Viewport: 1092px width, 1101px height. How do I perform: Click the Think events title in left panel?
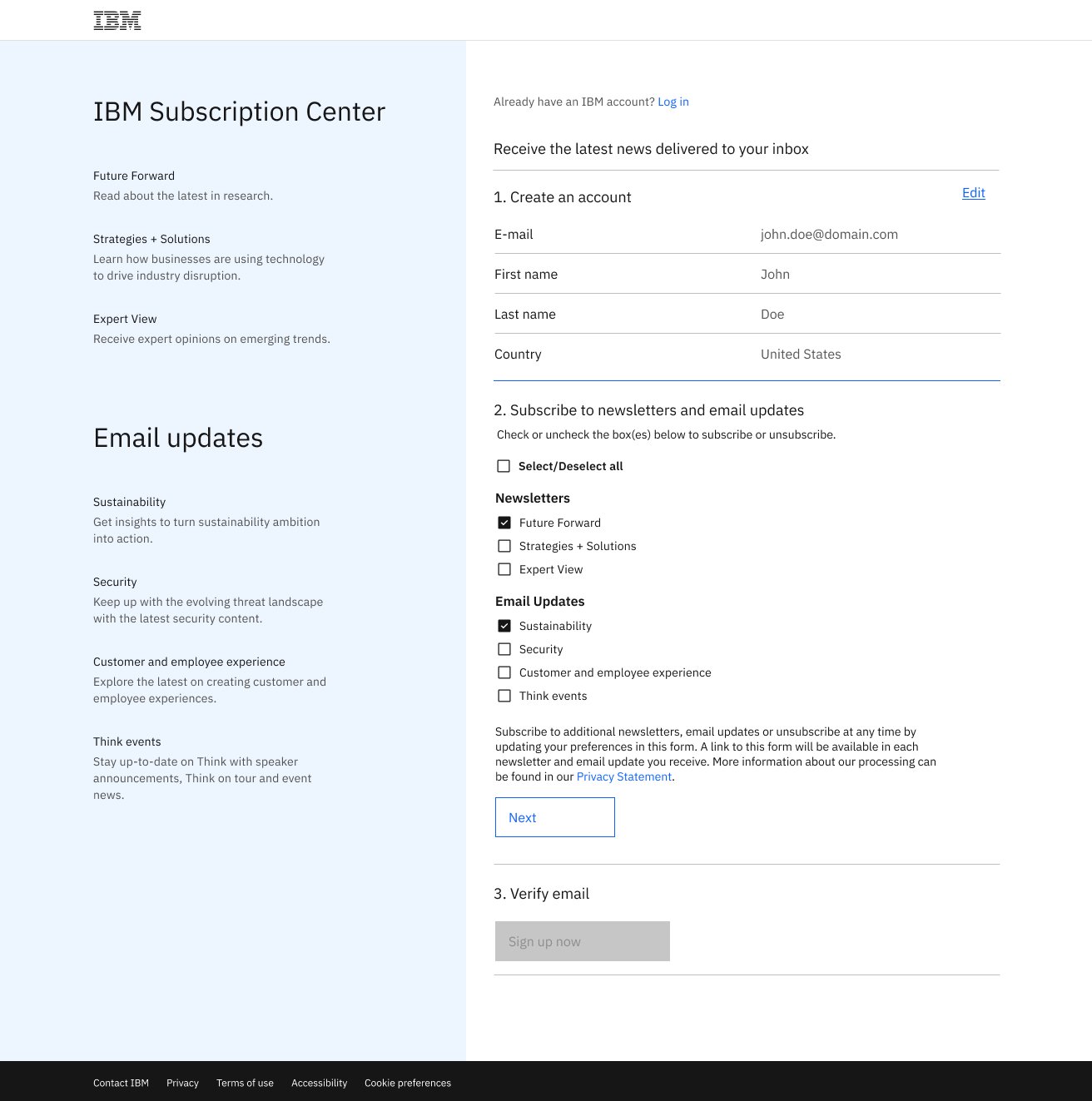pos(127,741)
